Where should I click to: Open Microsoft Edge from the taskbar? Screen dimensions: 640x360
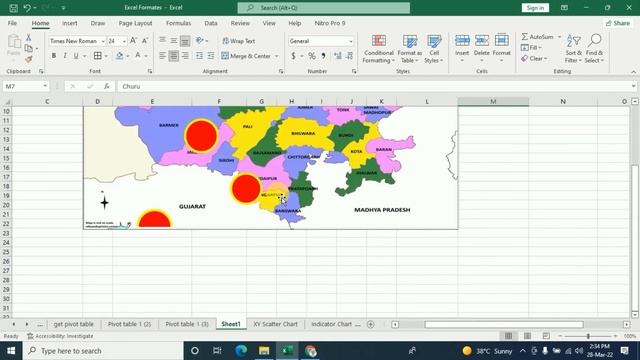coord(241,351)
